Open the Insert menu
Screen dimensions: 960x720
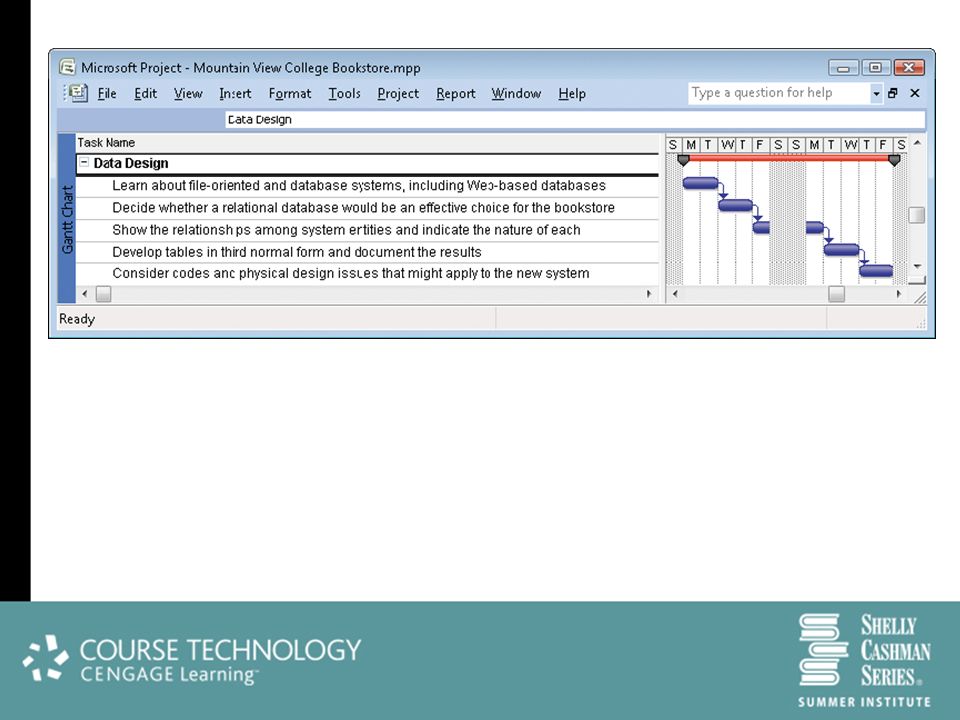pyautogui.click(x=235, y=94)
